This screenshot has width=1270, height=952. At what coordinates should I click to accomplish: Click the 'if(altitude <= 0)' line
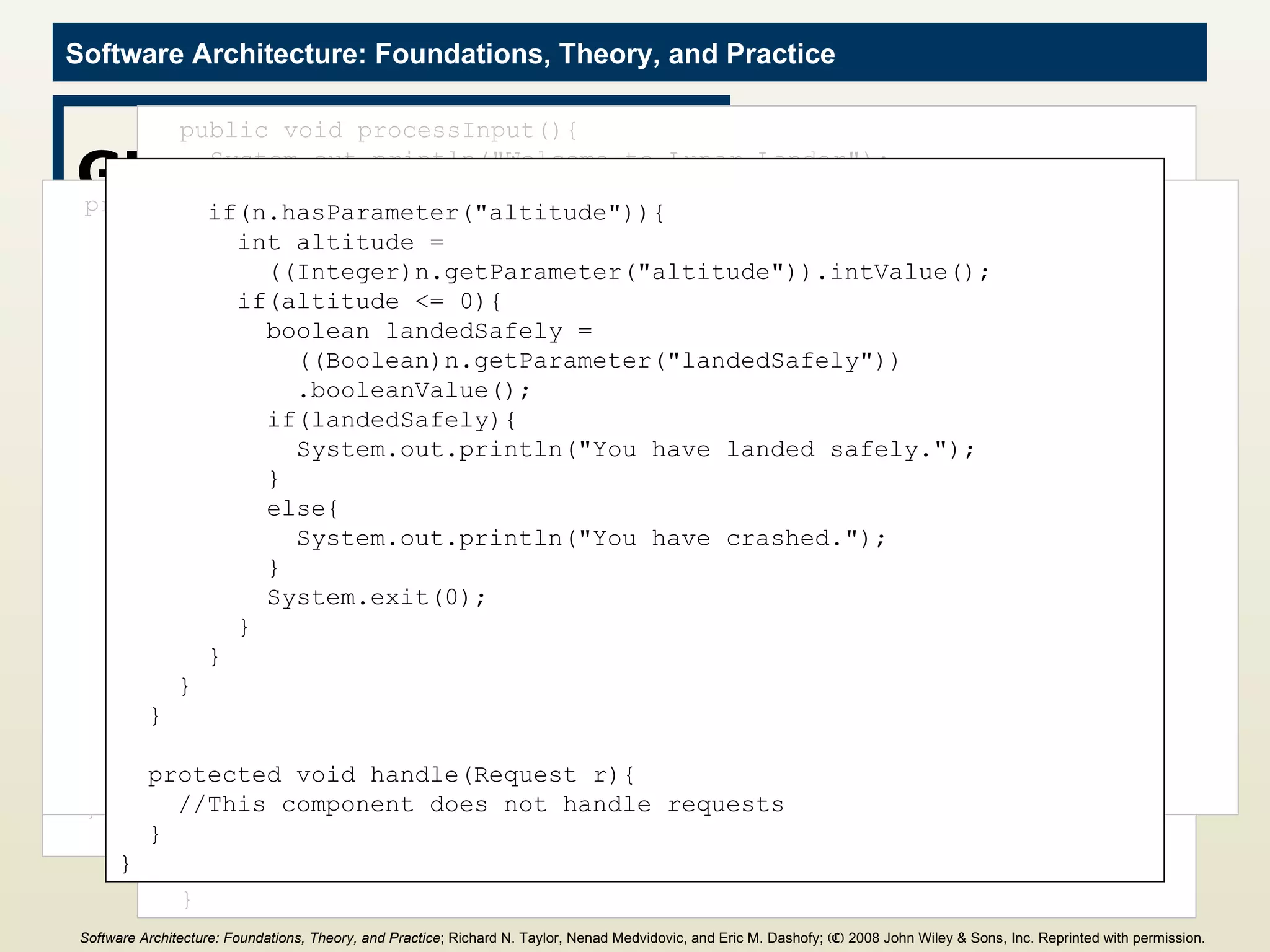[x=369, y=302]
